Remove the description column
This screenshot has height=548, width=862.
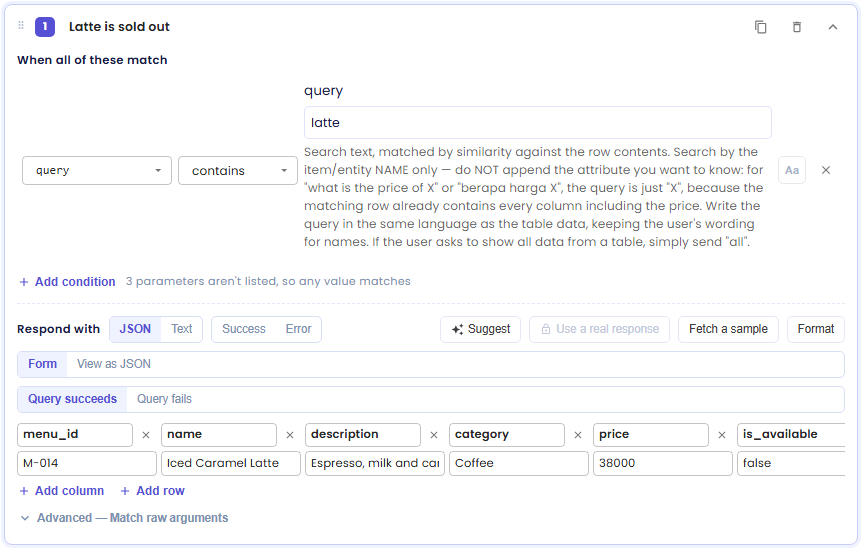point(434,435)
